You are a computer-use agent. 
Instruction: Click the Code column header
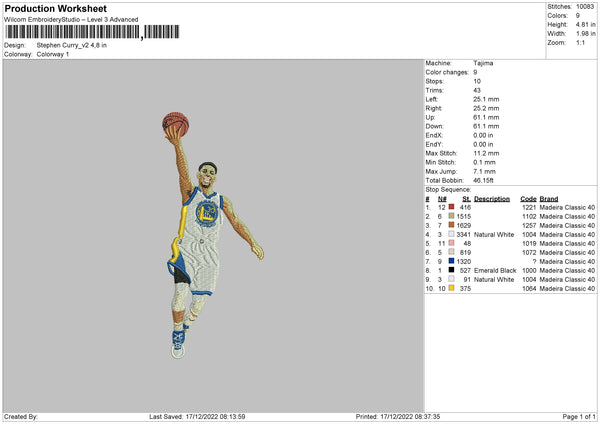point(528,199)
